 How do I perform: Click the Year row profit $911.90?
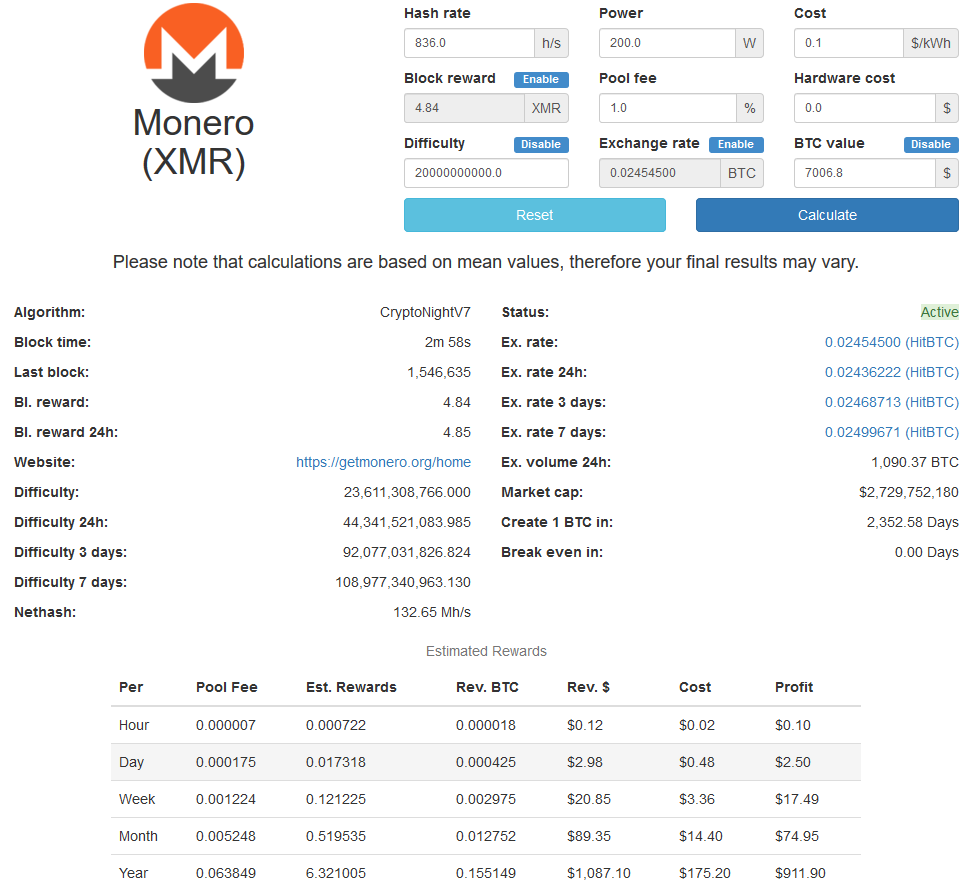coord(800,873)
